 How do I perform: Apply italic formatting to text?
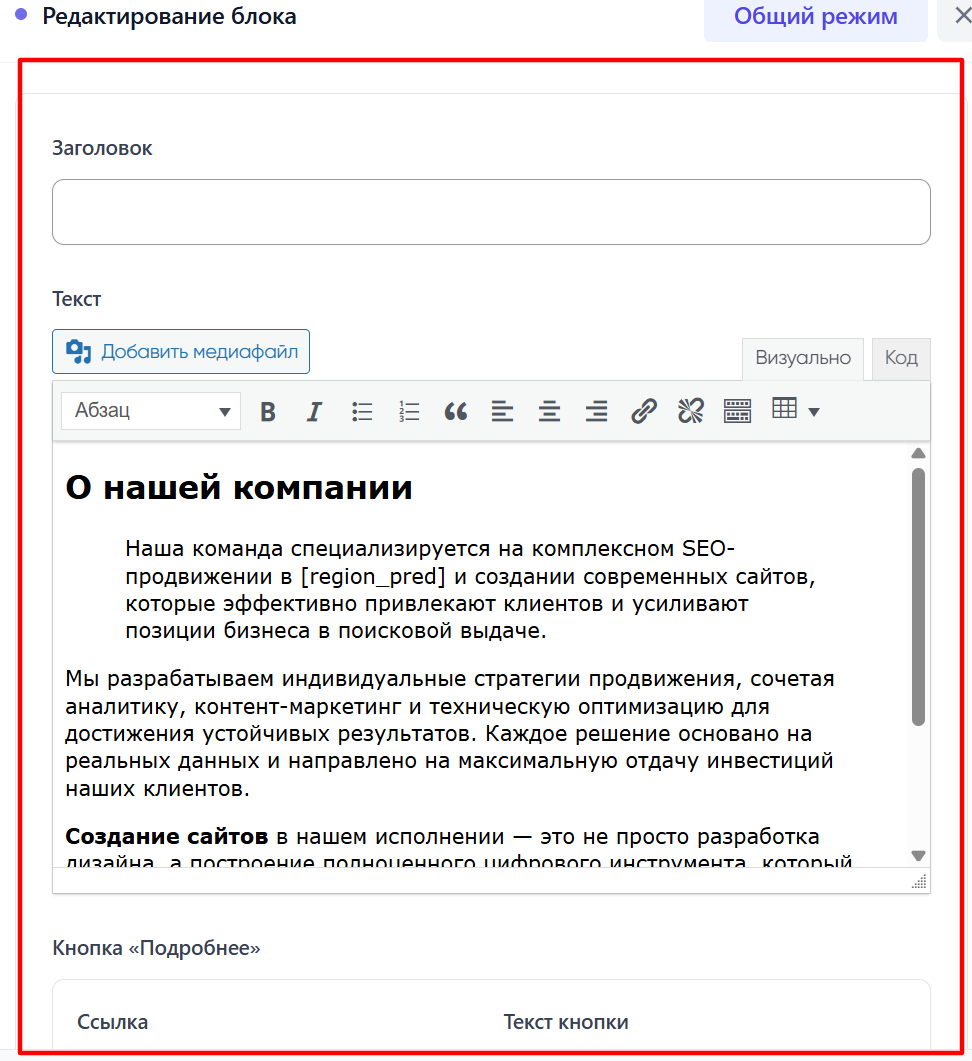pos(314,411)
